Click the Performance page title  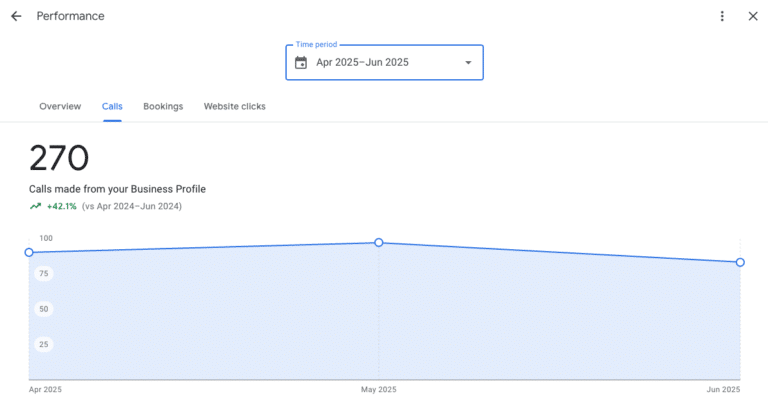click(x=71, y=16)
